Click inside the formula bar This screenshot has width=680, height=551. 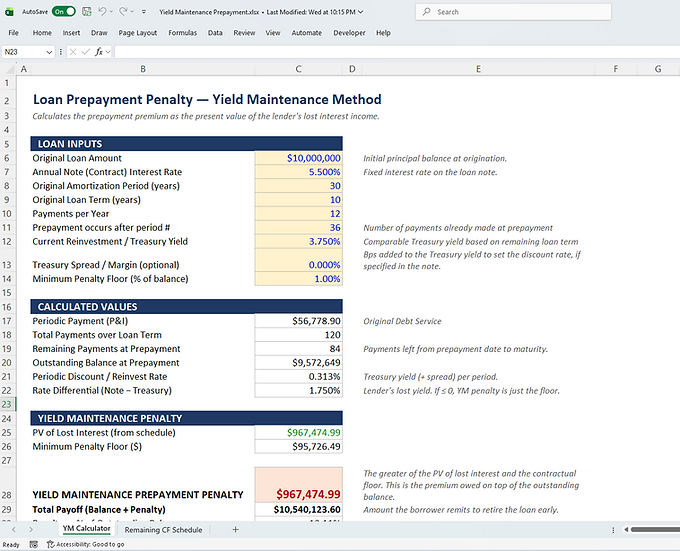click(x=397, y=52)
